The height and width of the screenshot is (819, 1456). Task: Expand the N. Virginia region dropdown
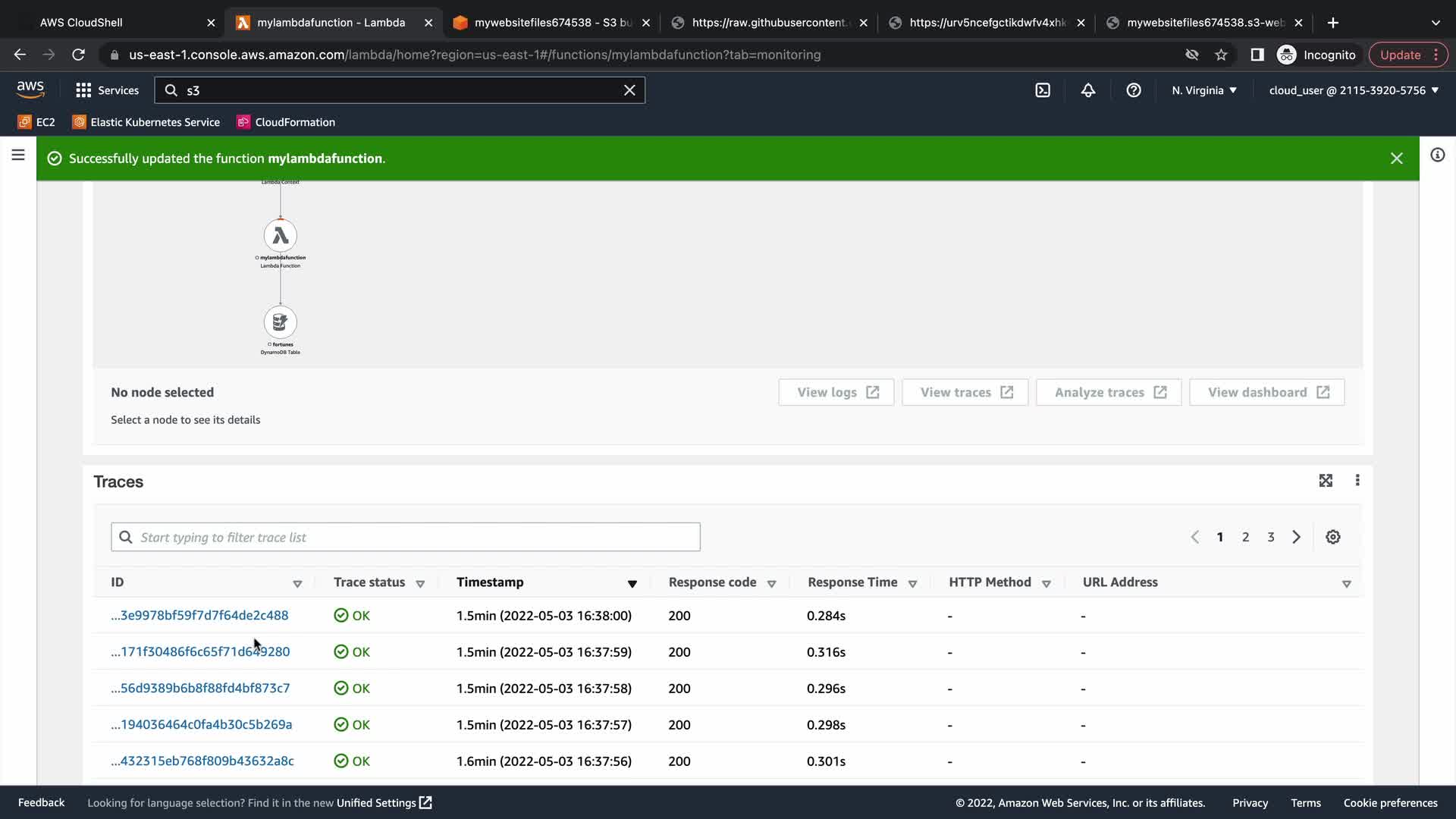point(1204,90)
